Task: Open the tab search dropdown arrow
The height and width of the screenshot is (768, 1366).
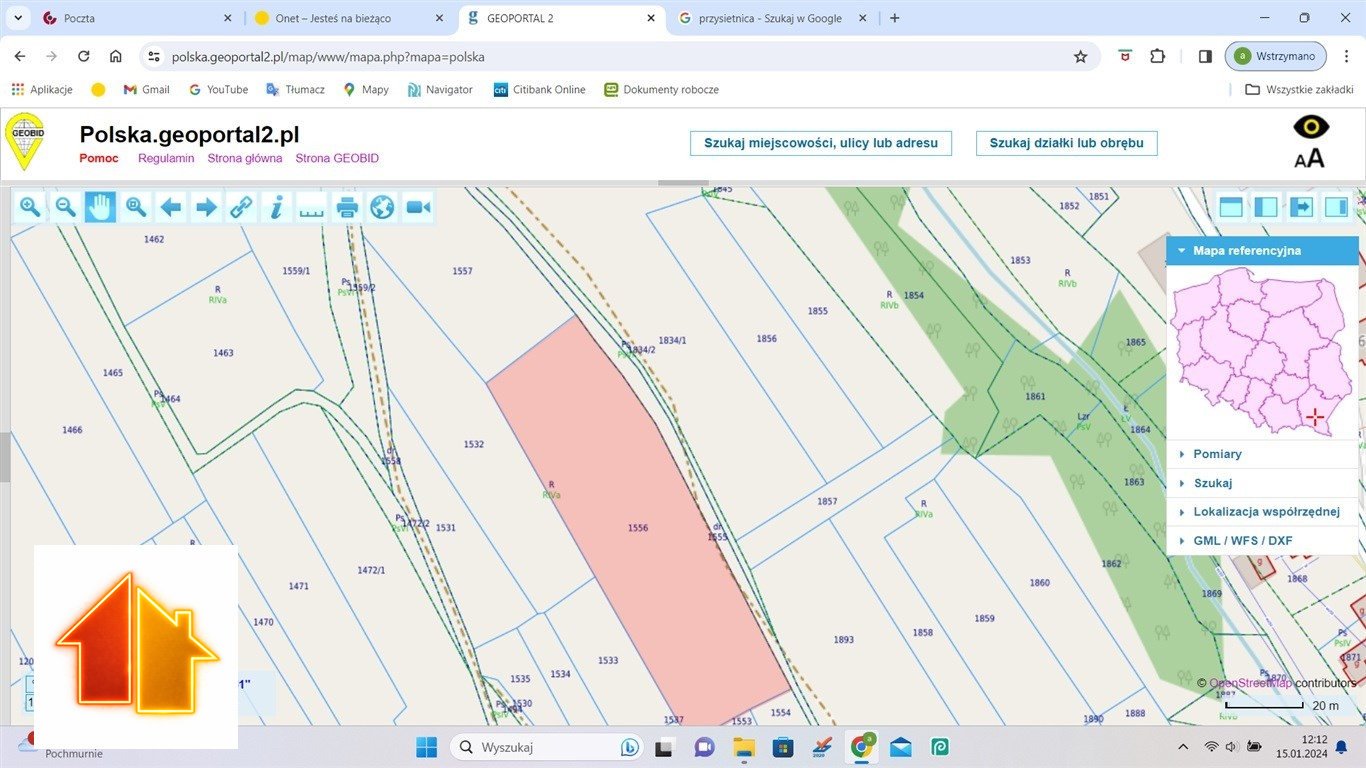Action: point(17,18)
